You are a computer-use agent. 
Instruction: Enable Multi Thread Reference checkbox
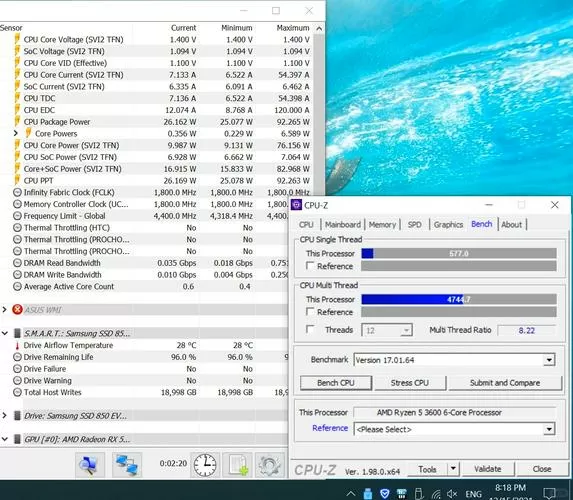(310, 312)
